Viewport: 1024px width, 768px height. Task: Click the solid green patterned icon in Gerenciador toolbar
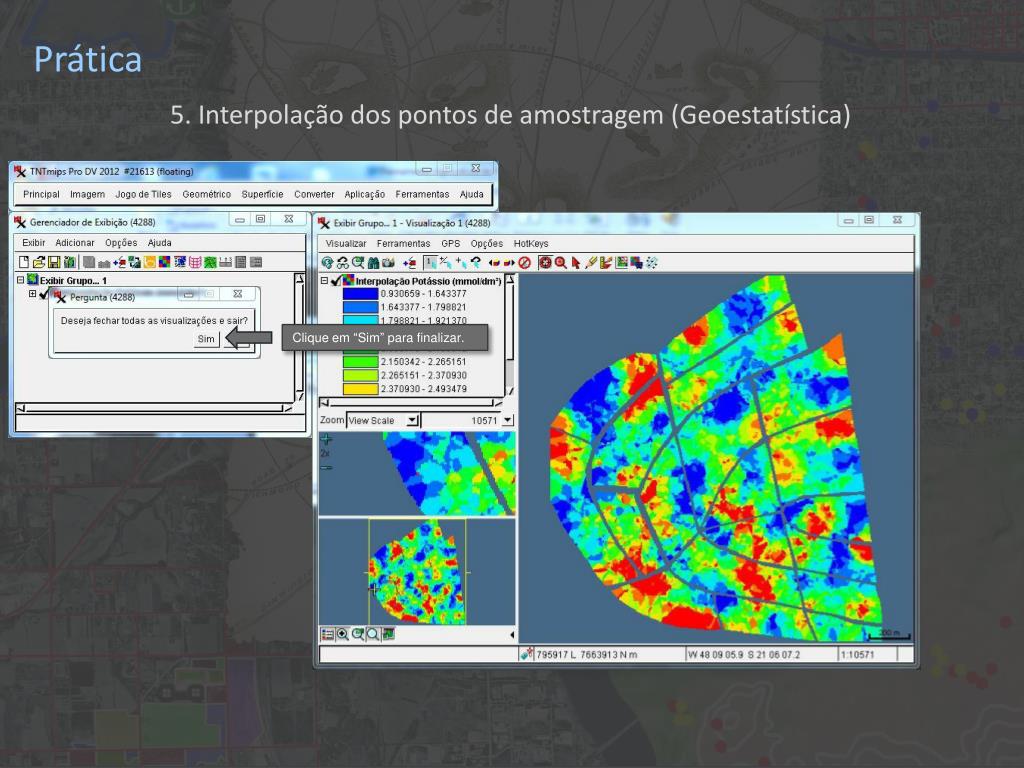click(x=210, y=262)
